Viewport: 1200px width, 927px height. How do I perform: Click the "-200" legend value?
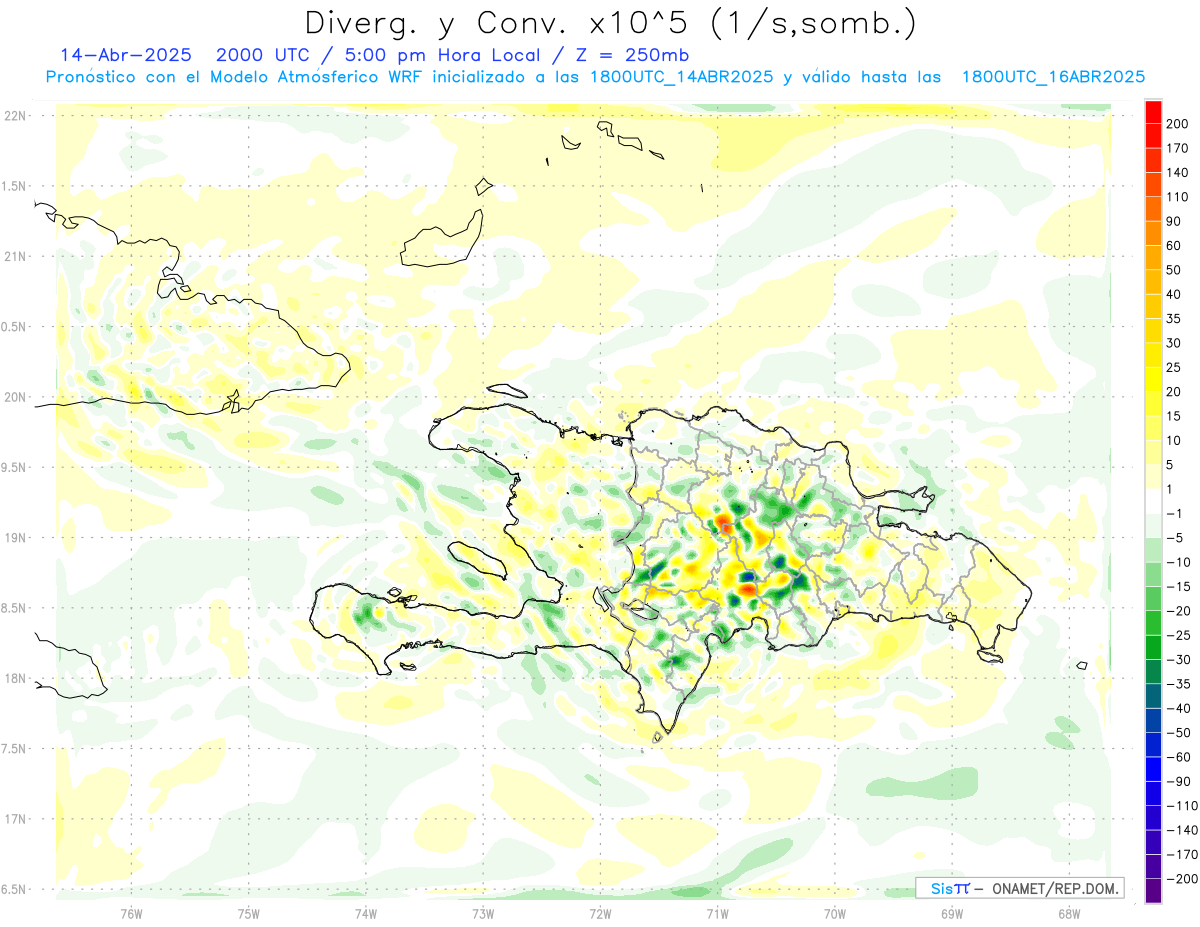click(1181, 879)
